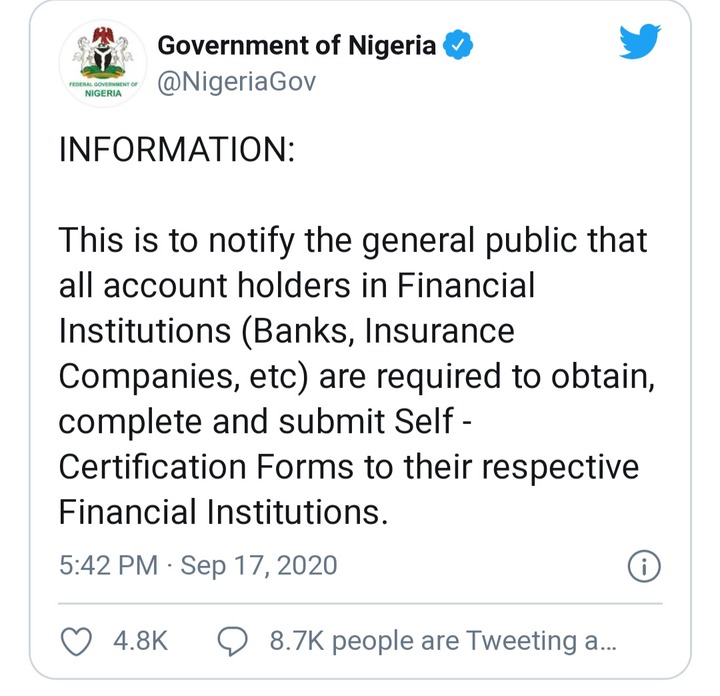This screenshot has width=720, height=696.
Task: Open the 8.7K people are Tweeting link
Action: (443, 641)
